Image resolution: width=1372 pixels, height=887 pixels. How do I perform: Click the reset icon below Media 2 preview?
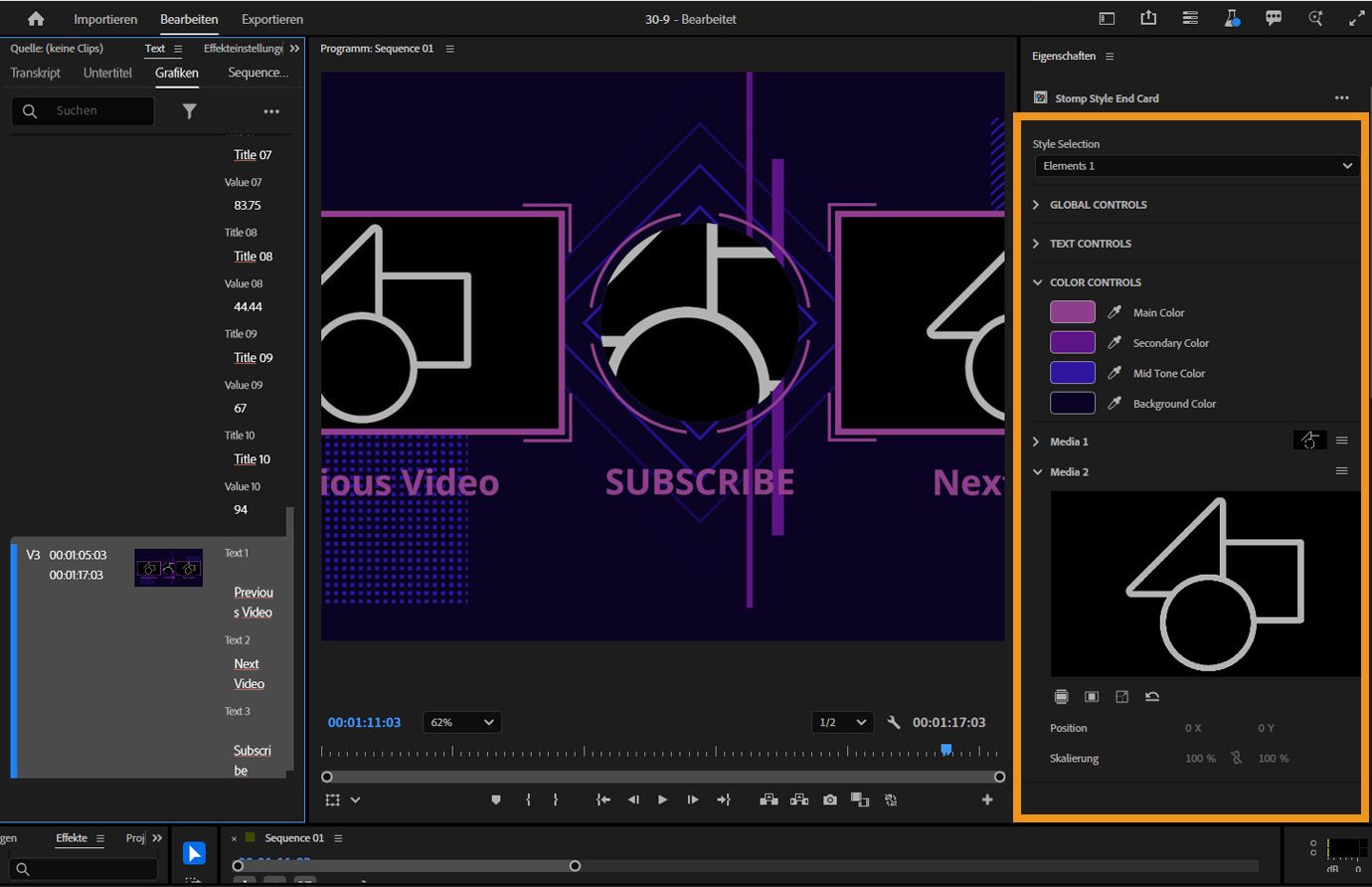pos(1152,697)
